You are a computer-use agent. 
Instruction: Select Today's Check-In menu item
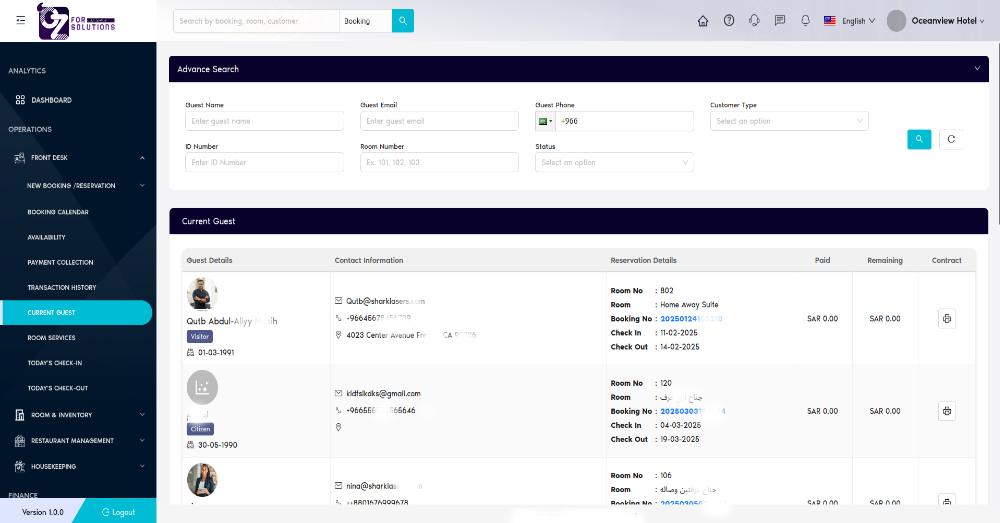(55, 363)
